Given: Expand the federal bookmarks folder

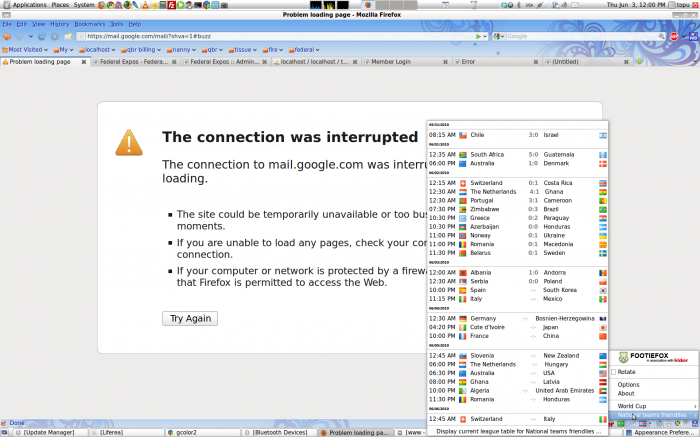Looking at the screenshot, I should coord(304,50).
